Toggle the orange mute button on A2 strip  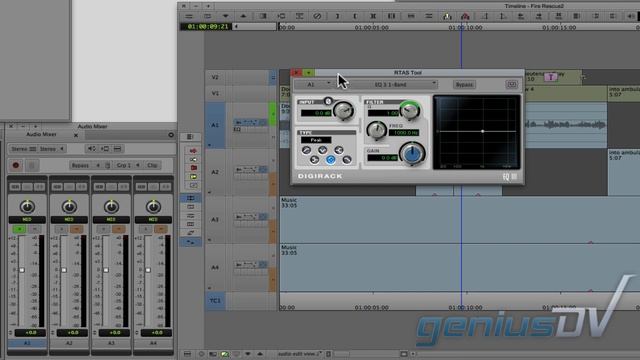(x=76, y=229)
